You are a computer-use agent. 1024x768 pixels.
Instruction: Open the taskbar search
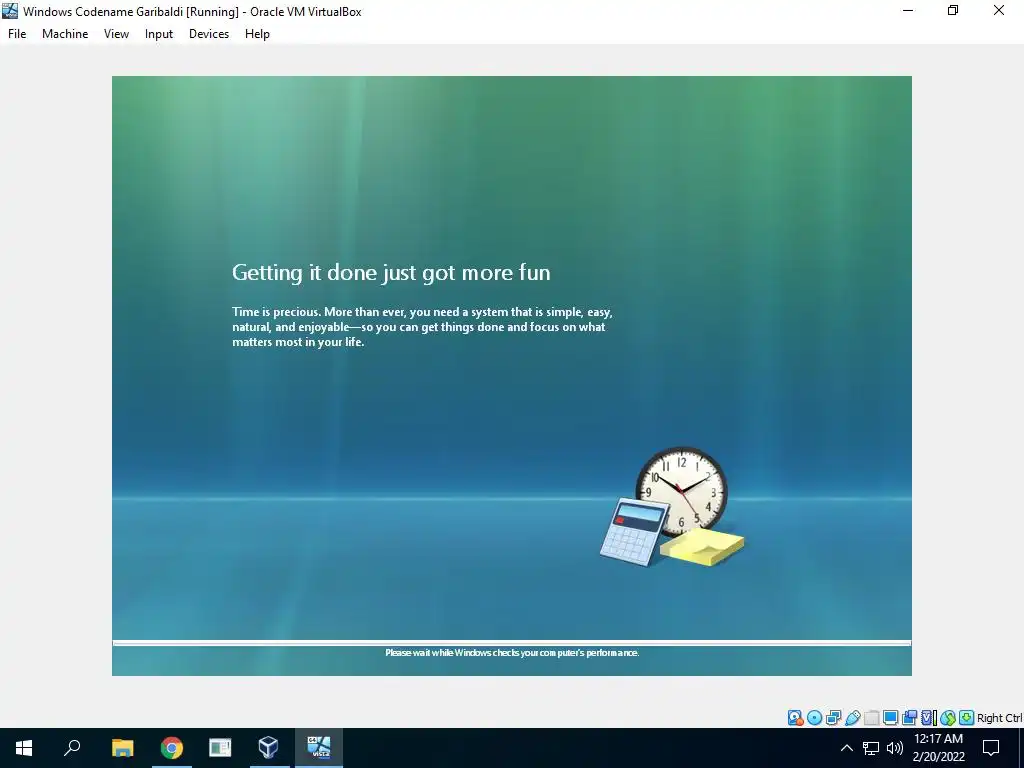[x=72, y=748]
